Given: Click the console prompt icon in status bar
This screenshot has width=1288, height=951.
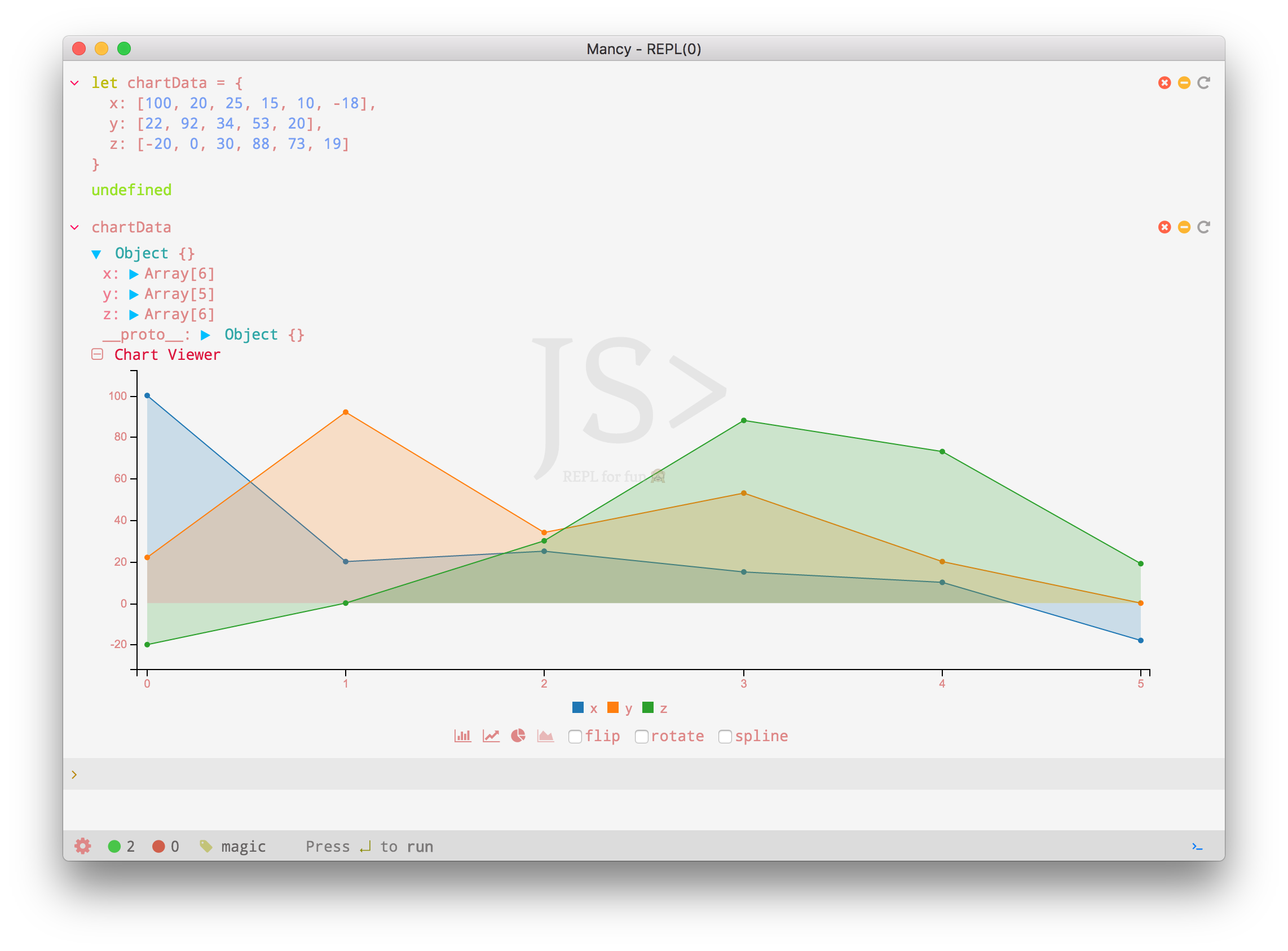Looking at the screenshot, I should 1197,846.
